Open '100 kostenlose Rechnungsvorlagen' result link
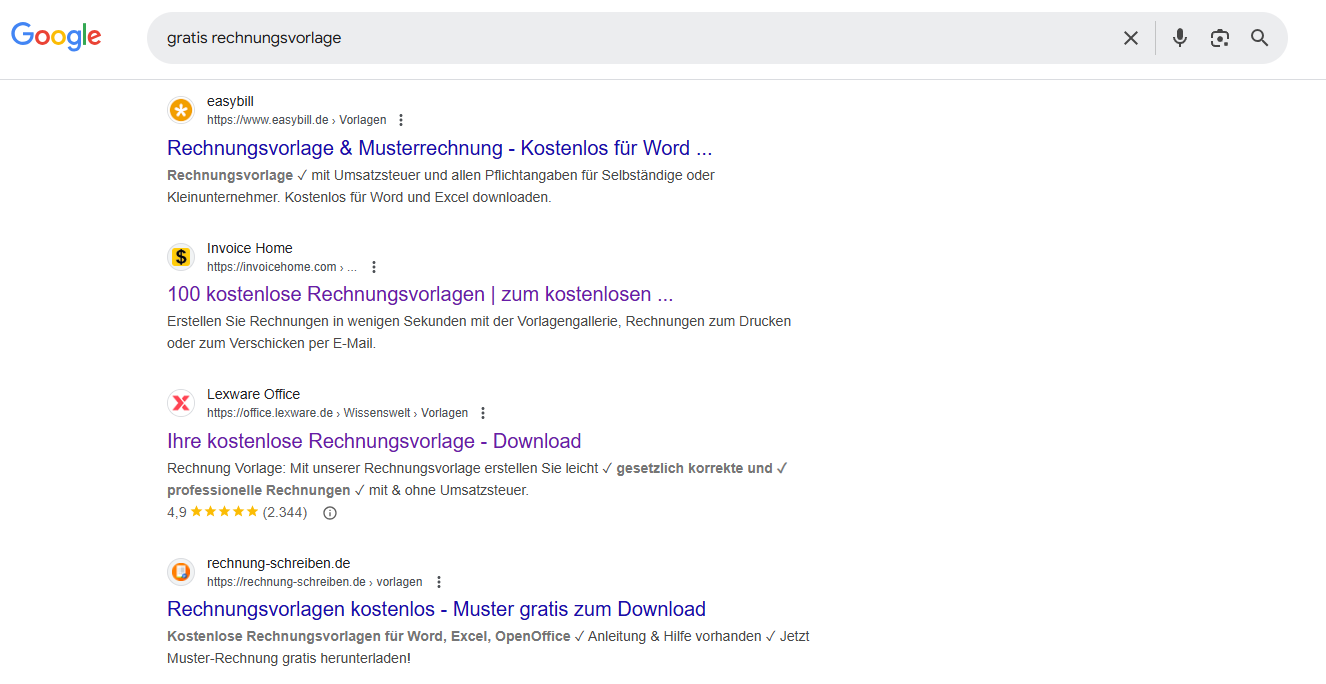 tap(420, 295)
